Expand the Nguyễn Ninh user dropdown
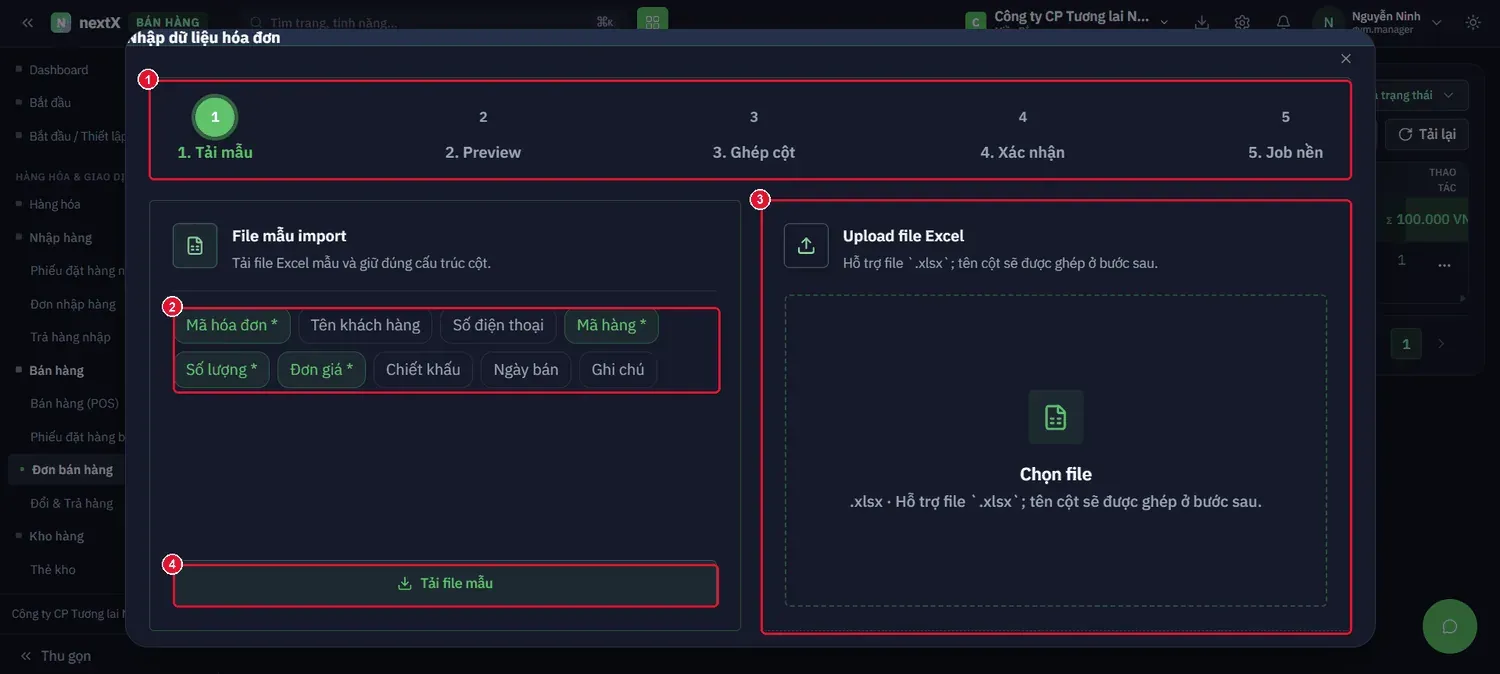1500x674 pixels. pos(1437,22)
